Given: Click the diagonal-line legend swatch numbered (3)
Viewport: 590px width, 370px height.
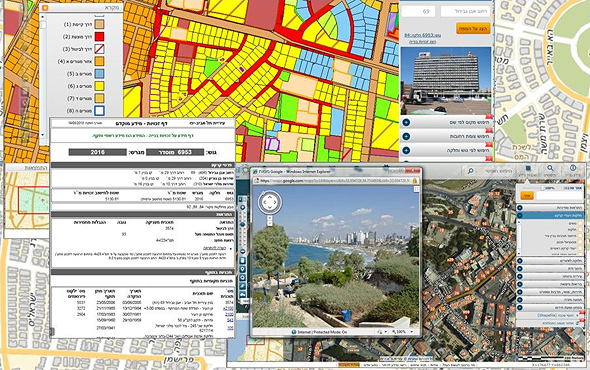Looking at the screenshot, I should tap(99, 49).
